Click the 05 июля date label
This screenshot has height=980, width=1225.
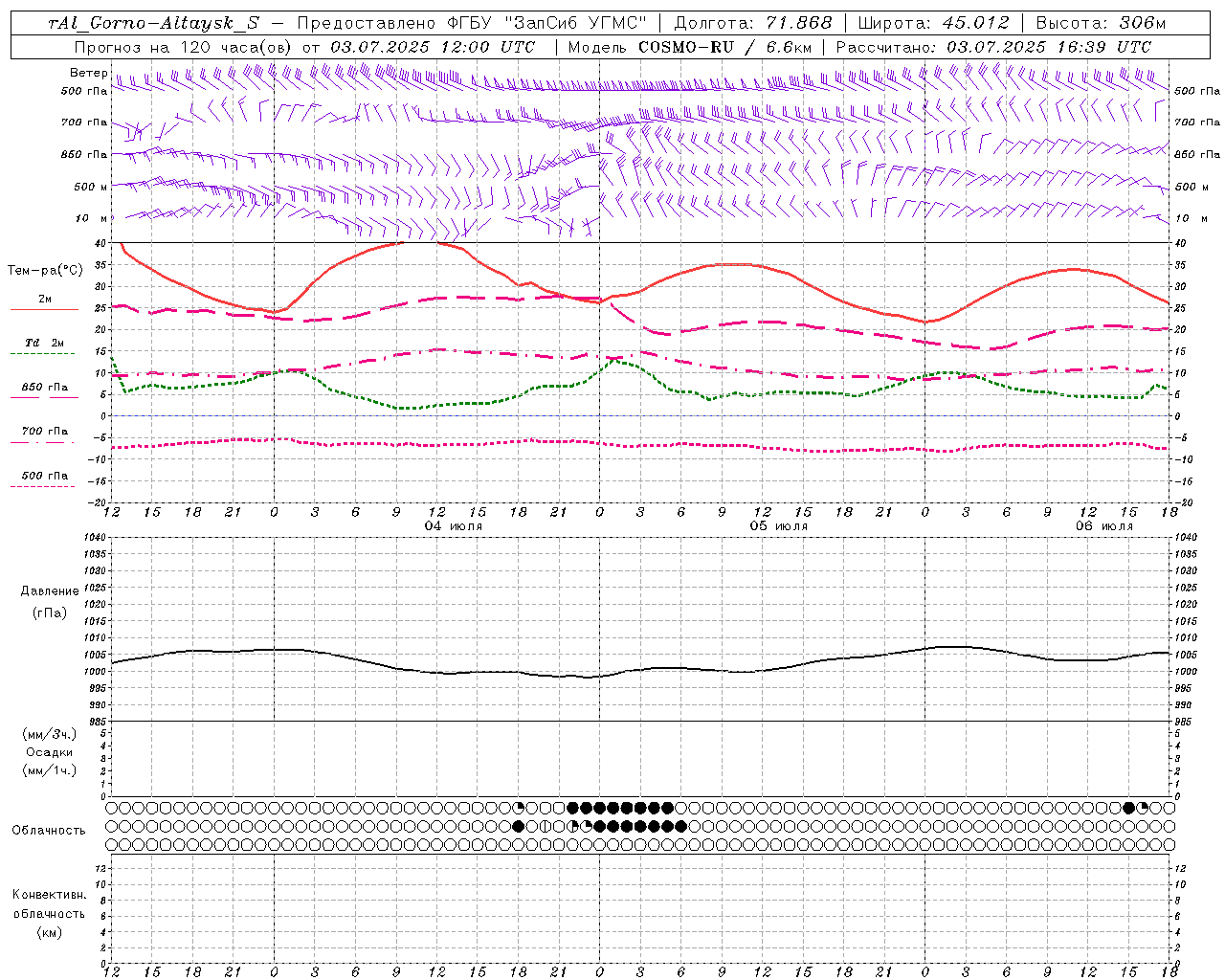778,526
